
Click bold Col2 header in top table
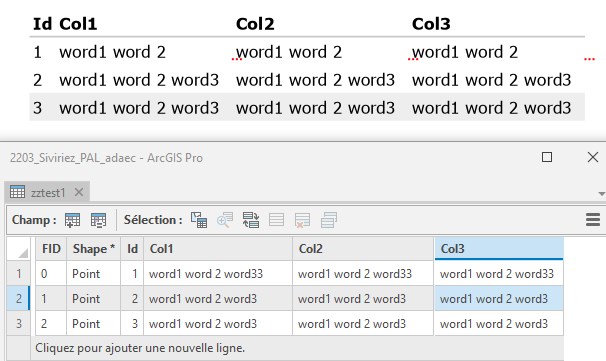point(255,24)
